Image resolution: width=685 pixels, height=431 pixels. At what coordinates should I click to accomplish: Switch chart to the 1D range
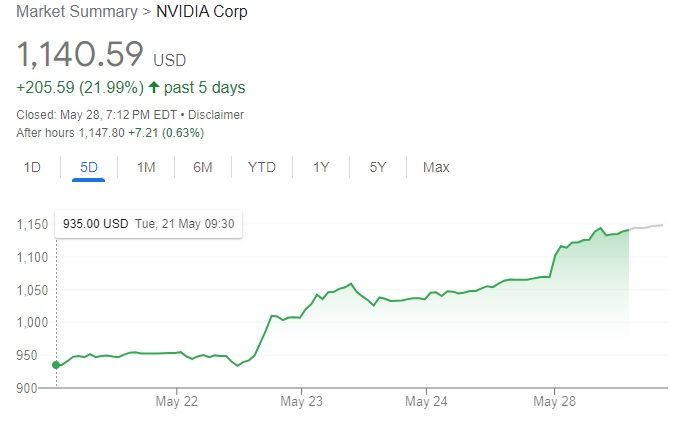coord(32,167)
